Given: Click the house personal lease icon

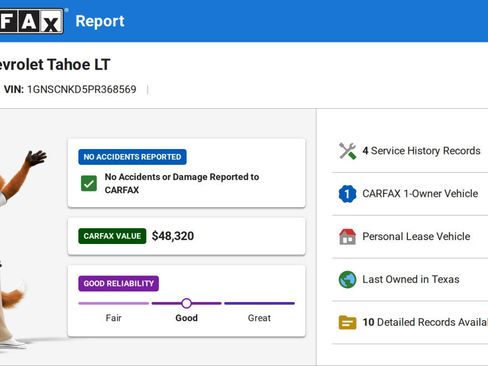Looking at the screenshot, I should (347, 237).
